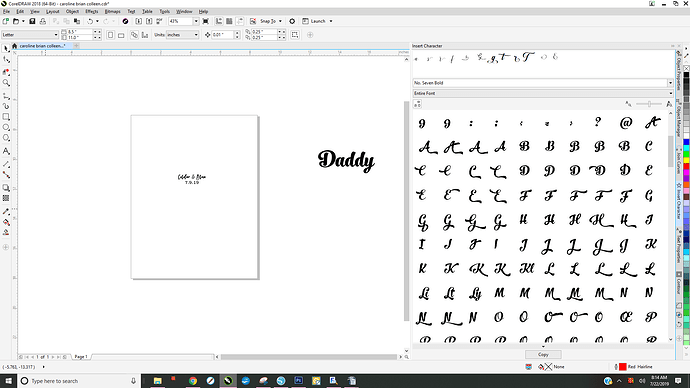
Task: Expand the Undo history dropdown arrow
Action: [97, 21]
